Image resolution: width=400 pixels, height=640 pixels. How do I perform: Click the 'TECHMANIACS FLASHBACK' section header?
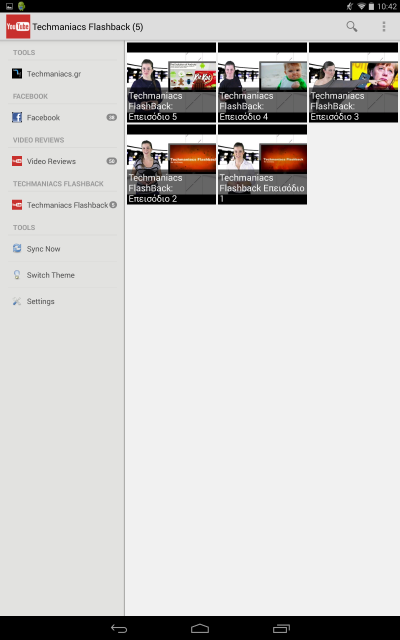tap(58, 184)
